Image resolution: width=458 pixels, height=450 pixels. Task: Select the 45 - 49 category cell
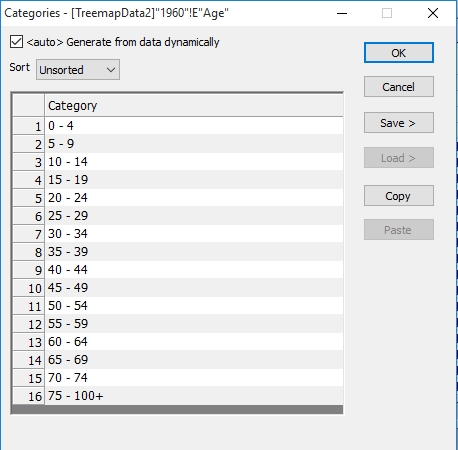(x=194, y=288)
